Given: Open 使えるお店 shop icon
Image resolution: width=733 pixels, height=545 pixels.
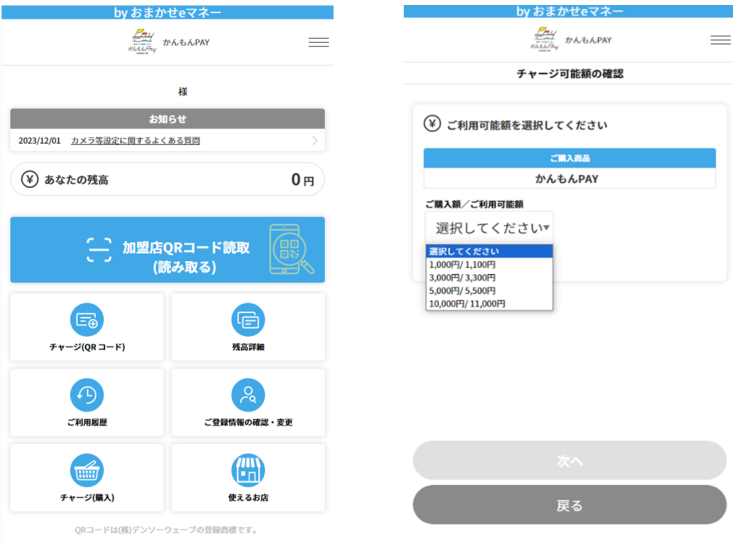Looking at the screenshot, I should point(248,470).
